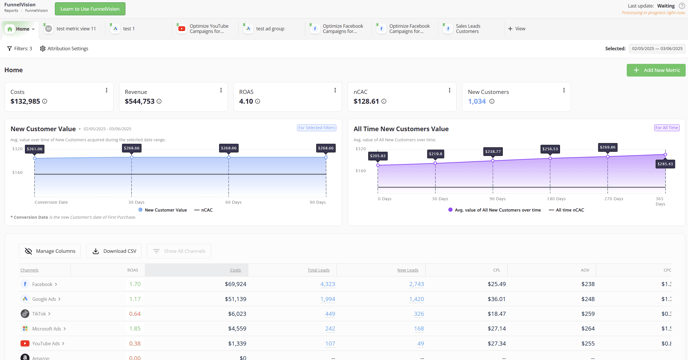Open the Revenue card three-dot menu
The width and height of the screenshot is (688, 360).
(221, 90)
